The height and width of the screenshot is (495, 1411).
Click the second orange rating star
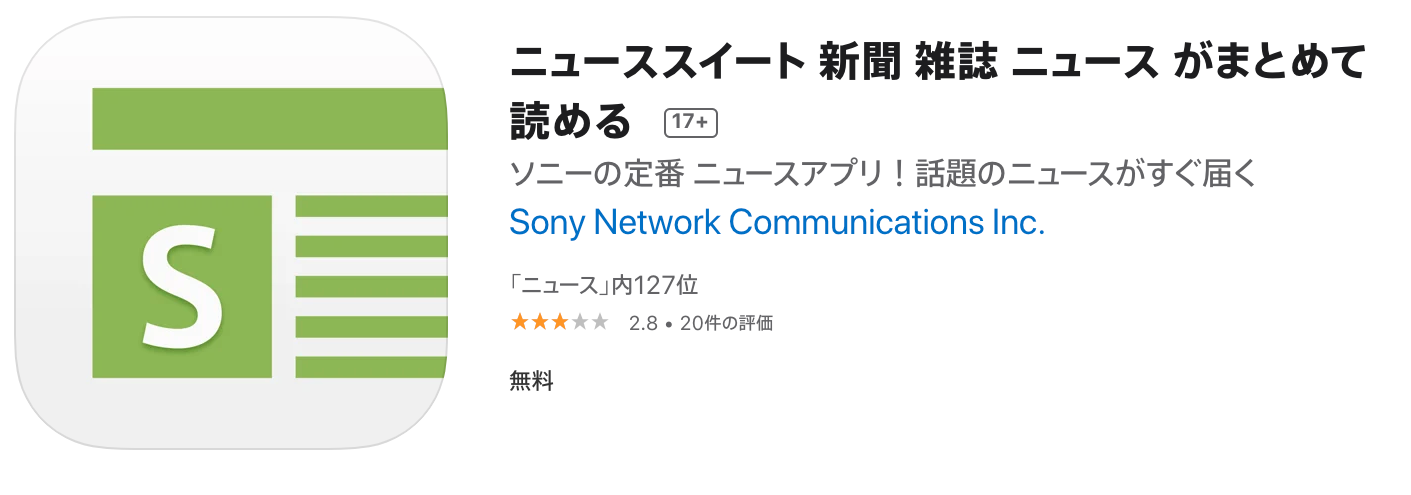540,322
